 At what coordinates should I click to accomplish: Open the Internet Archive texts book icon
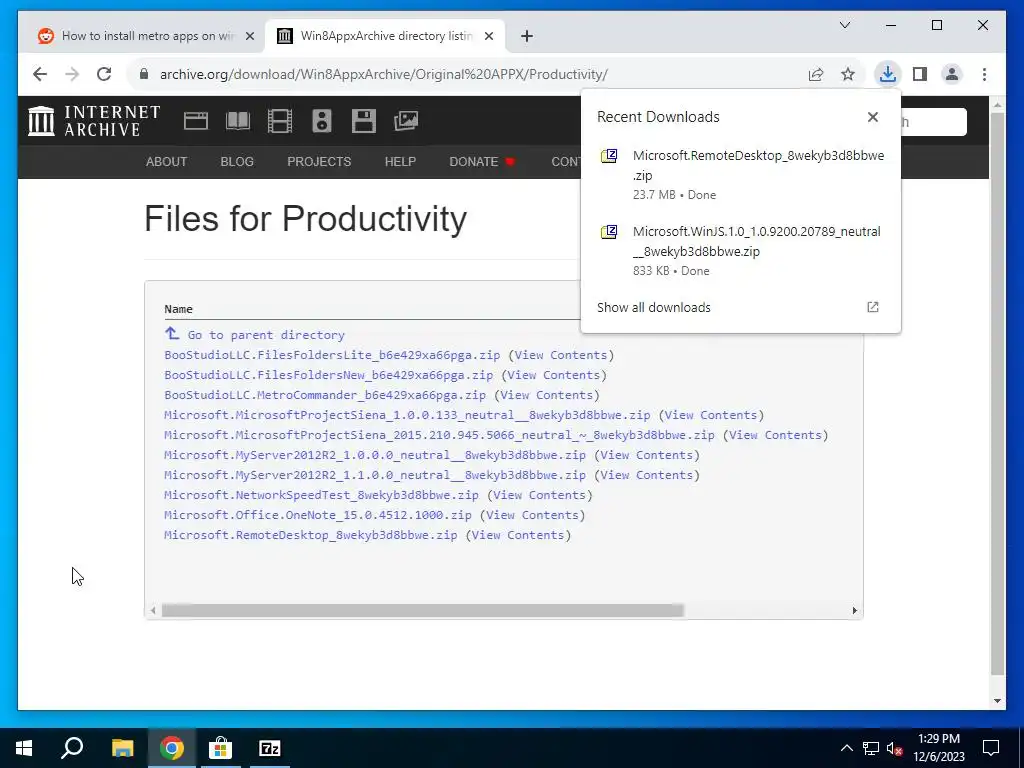(x=238, y=121)
